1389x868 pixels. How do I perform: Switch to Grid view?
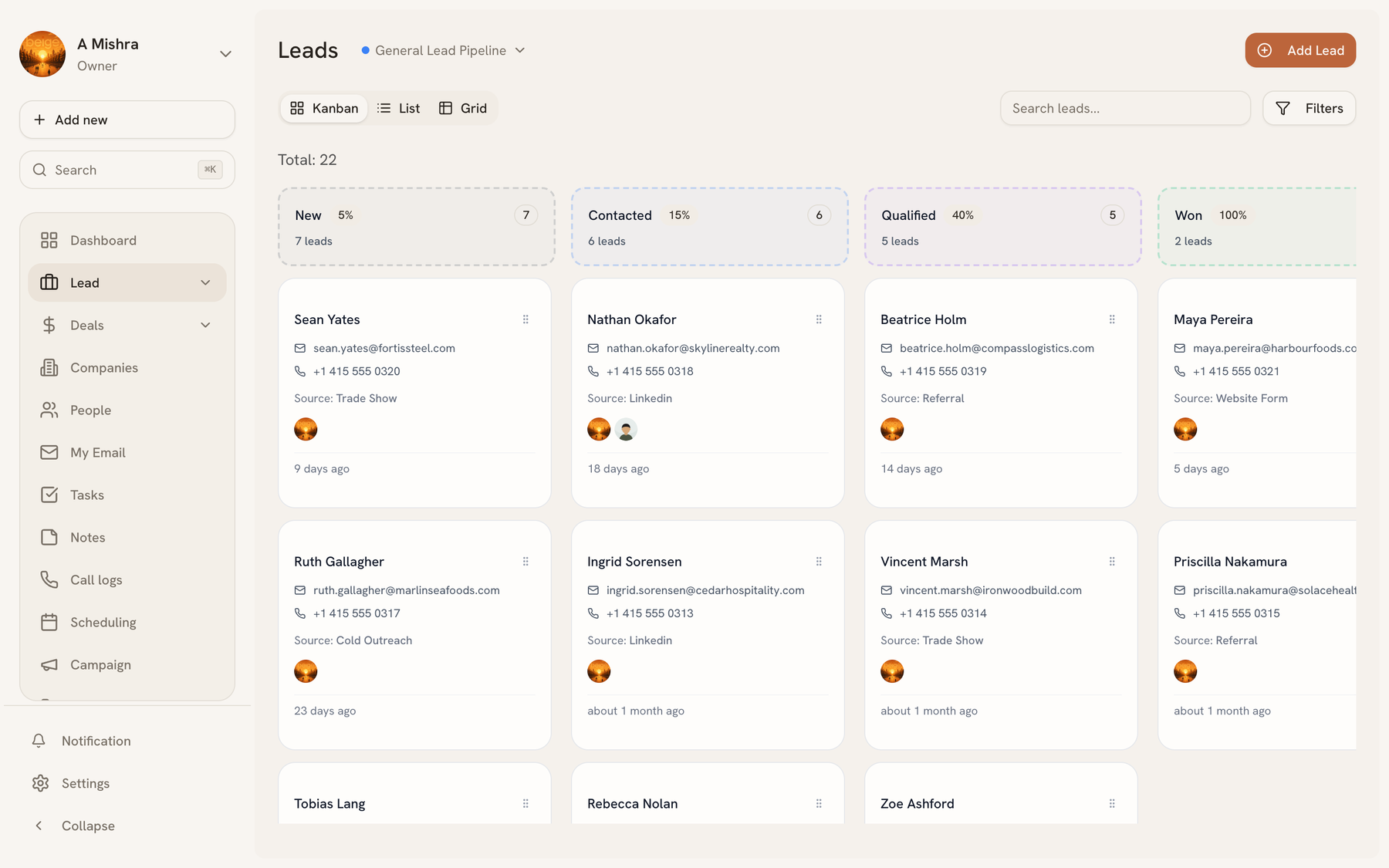tap(463, 108)
